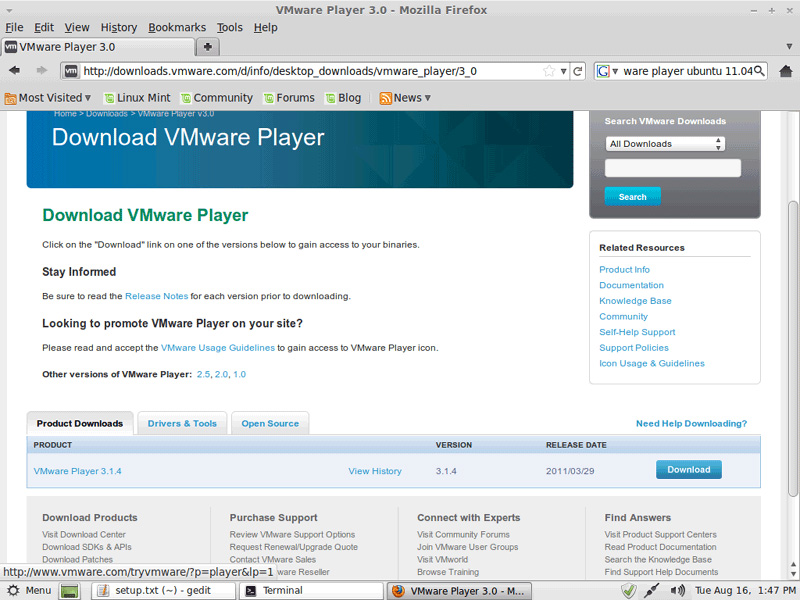Viewport: 800px width, 600px height.
Task: Open the News bookmarks feed dropdown
Action: click(x=405, y=98)
